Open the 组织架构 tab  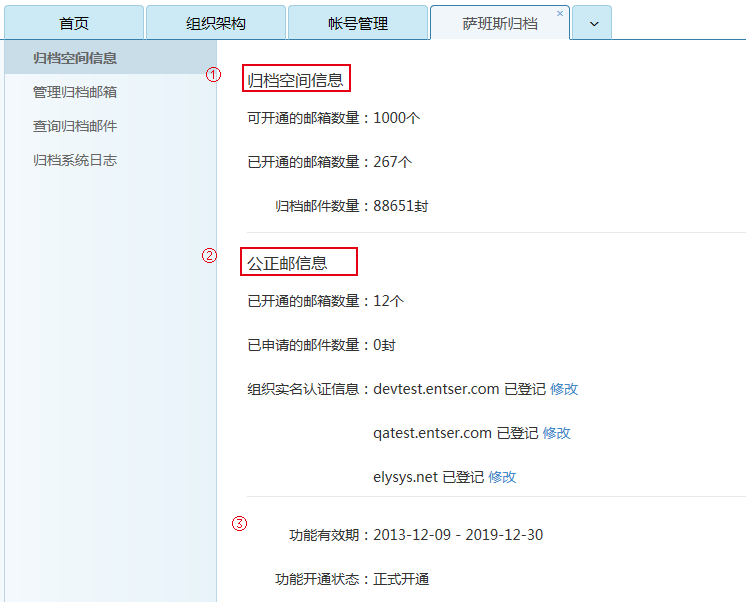[215, 23]
